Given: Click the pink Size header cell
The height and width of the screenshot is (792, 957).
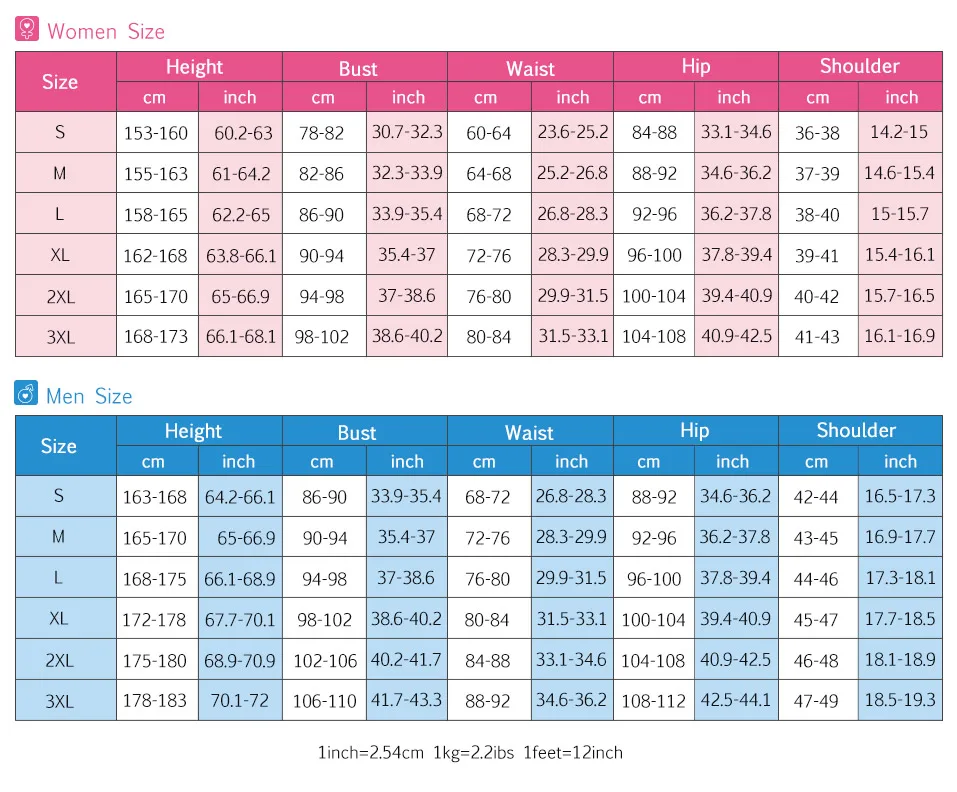Looking at the screenshot, I should coord(60,82).
